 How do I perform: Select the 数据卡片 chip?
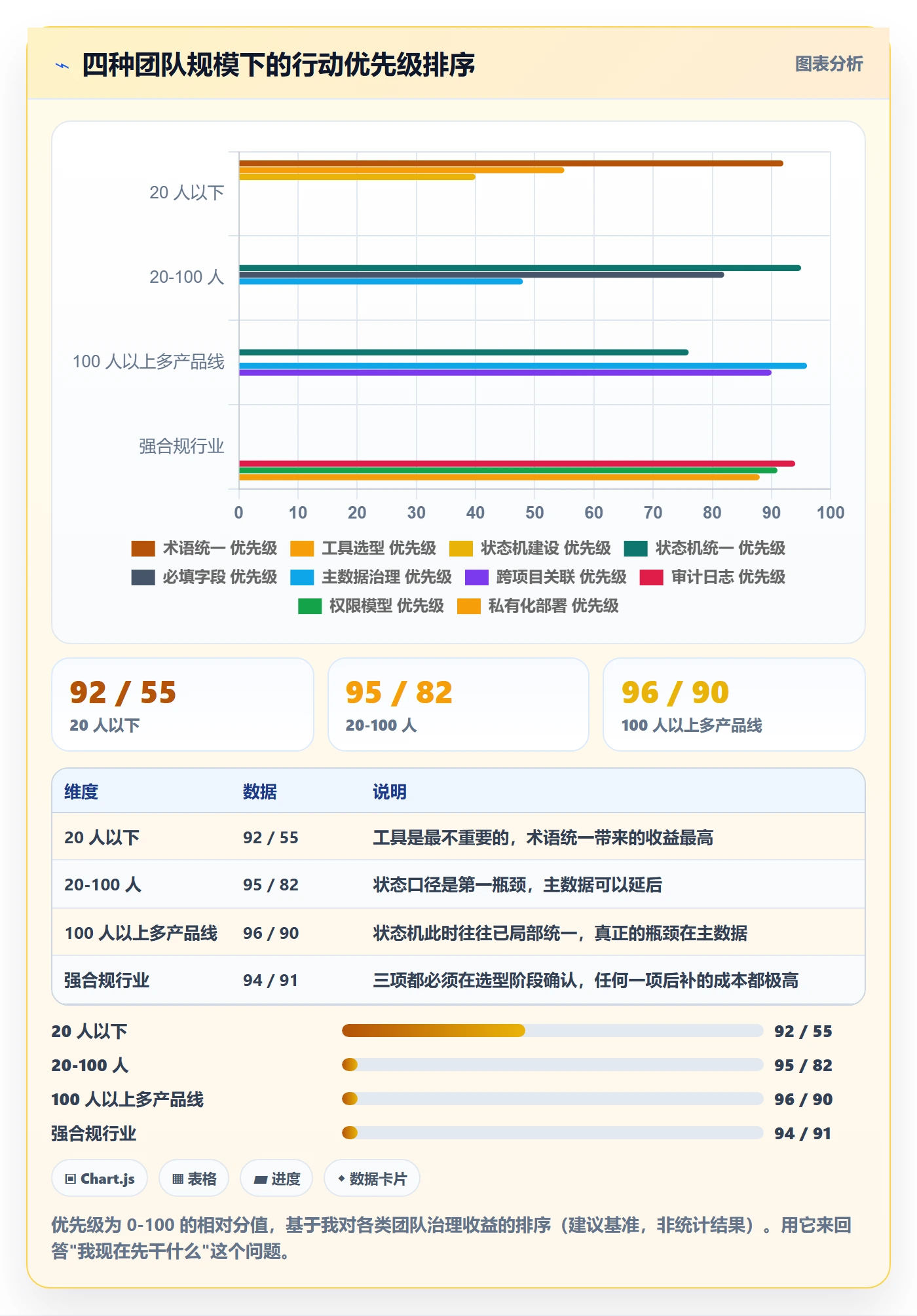point(372,1179)
